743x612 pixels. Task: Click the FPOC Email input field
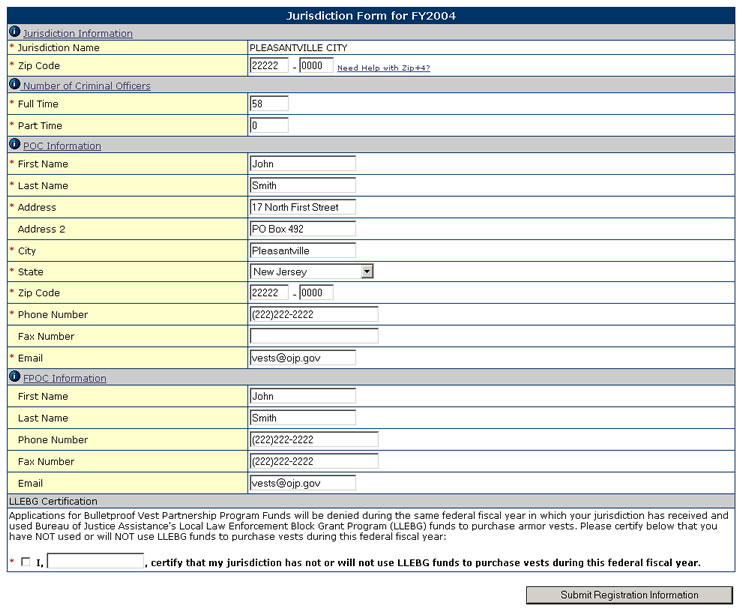pos(302,483)
